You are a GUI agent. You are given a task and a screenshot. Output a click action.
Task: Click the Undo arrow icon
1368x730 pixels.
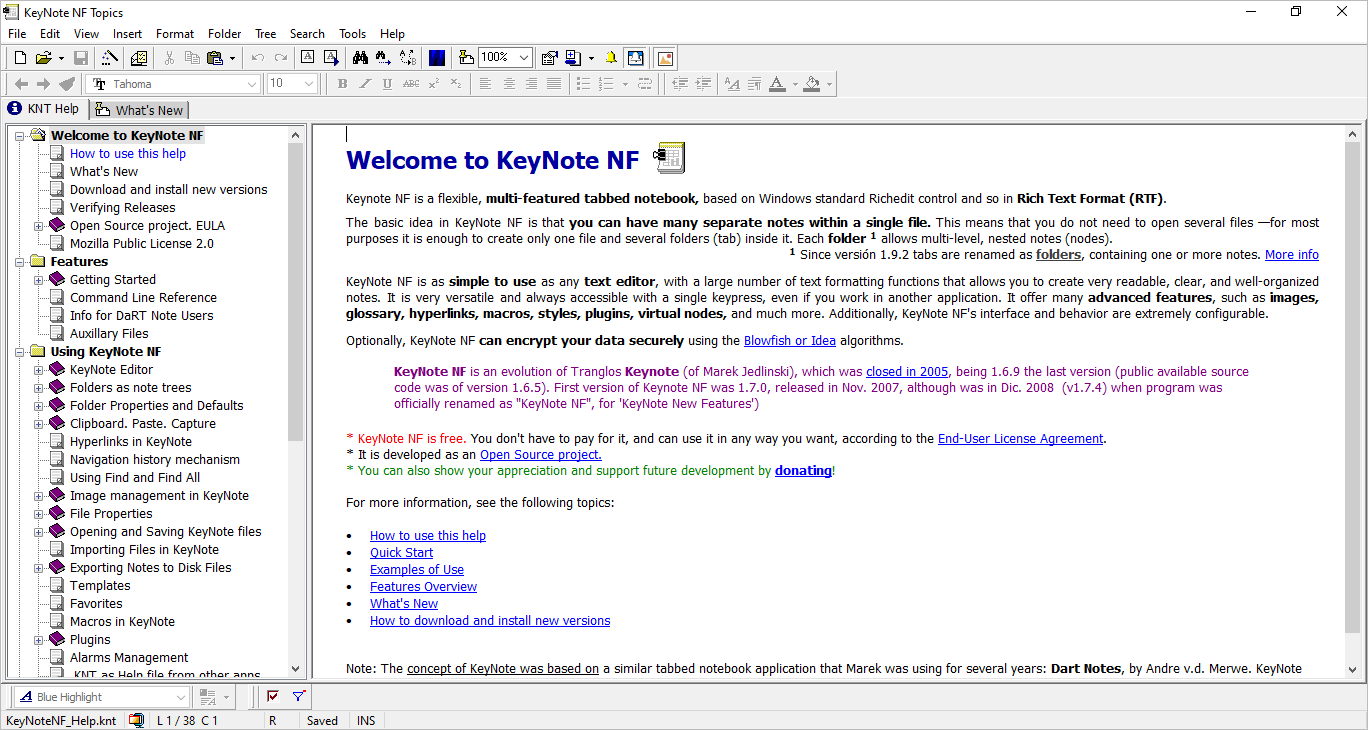tap(258, 58)
